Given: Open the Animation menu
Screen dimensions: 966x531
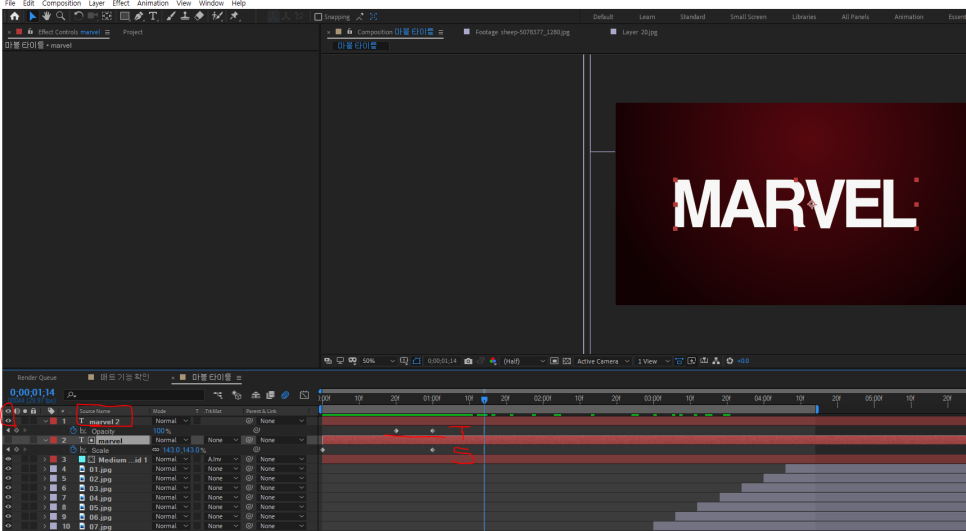Looking at the screenshot, I should [152, 3].
